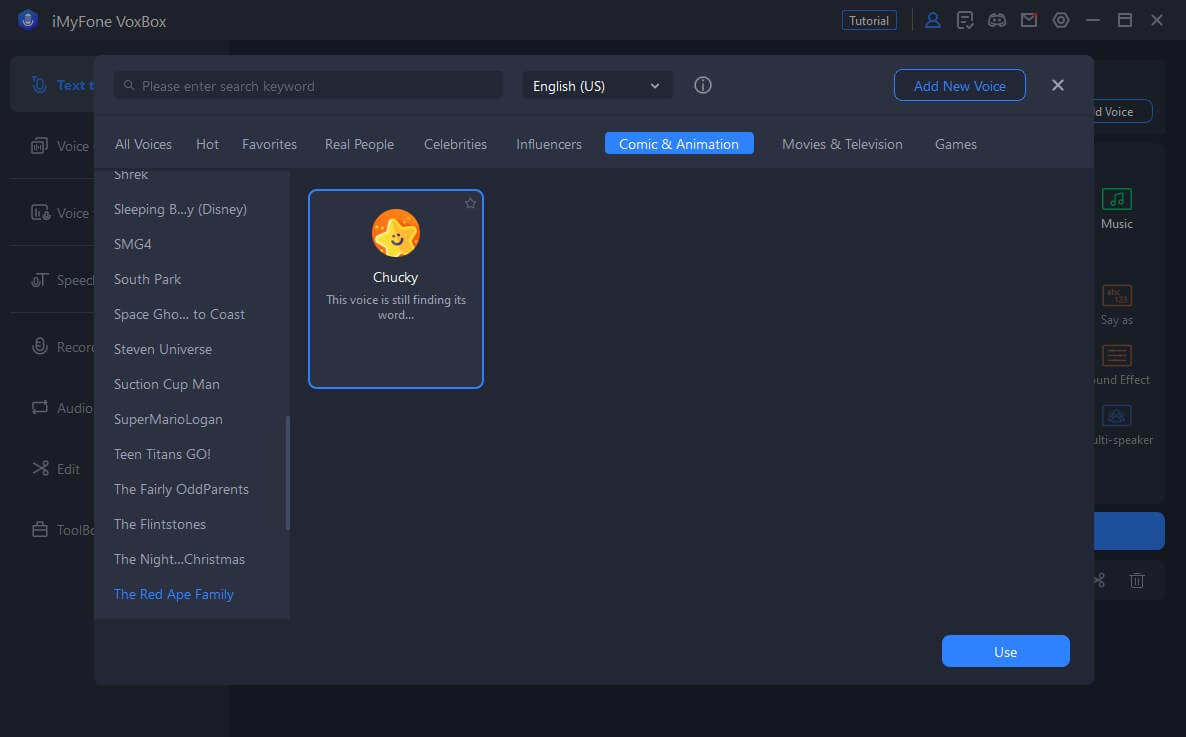Select Sleeping B...y (Disney) category

tap(180, 209)
